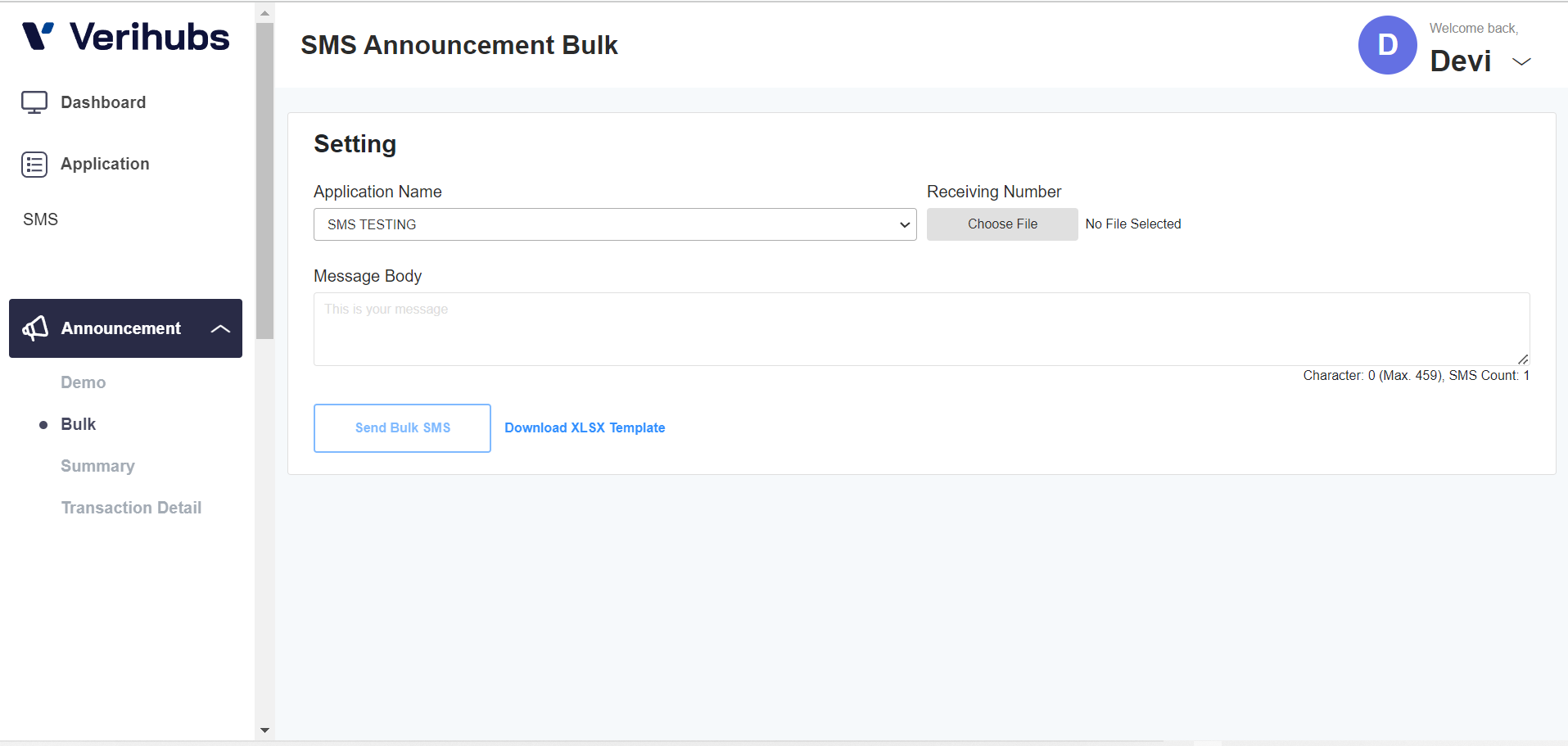Click the Bulk bullet indicator
Image resolution: width=1568 pixels, height=746 pixels.
[43, 425]
